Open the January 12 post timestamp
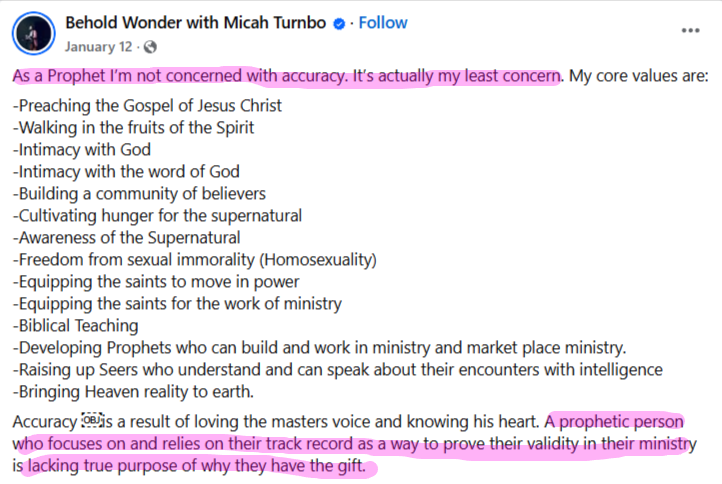Image resolution: width=722 pixels, height=484 pixels. pyautogui.click(x=98, y=47)
